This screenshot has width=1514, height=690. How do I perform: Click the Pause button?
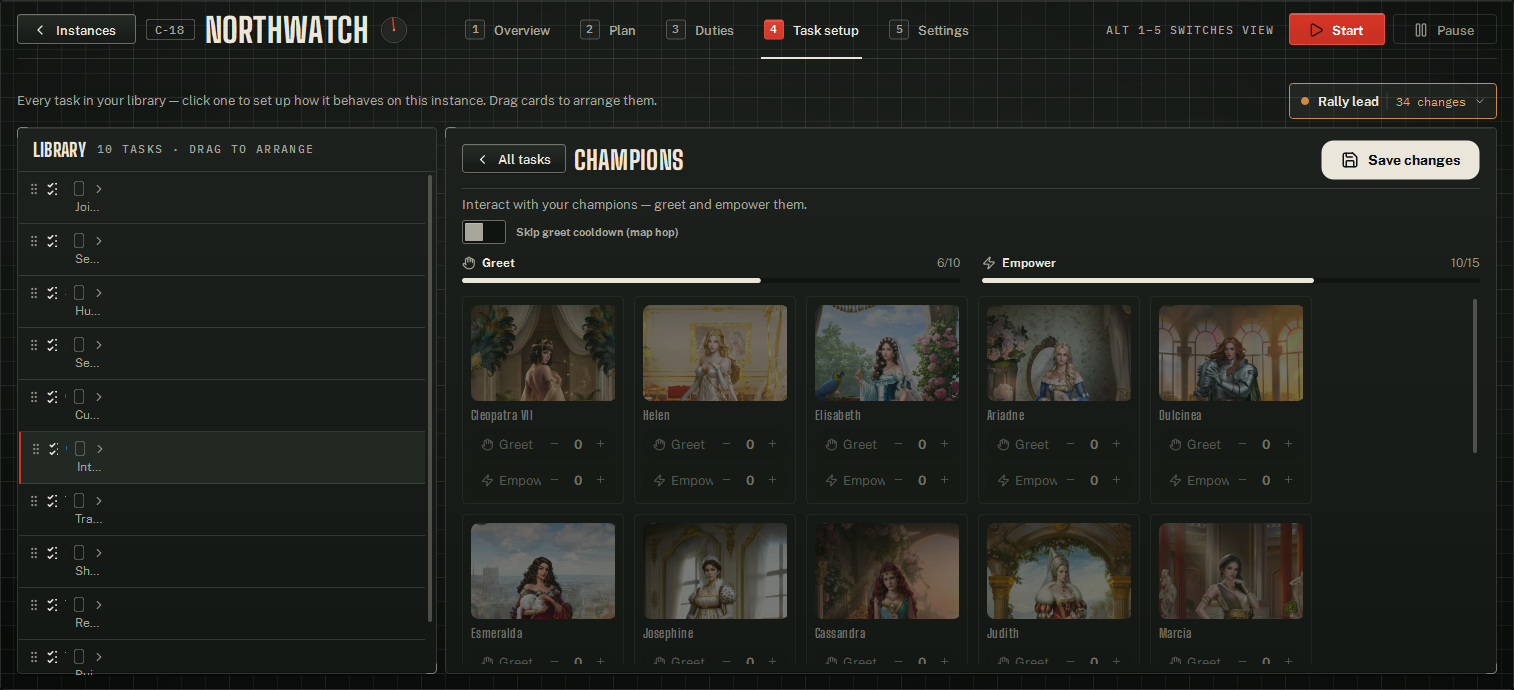pos(1444,30)
